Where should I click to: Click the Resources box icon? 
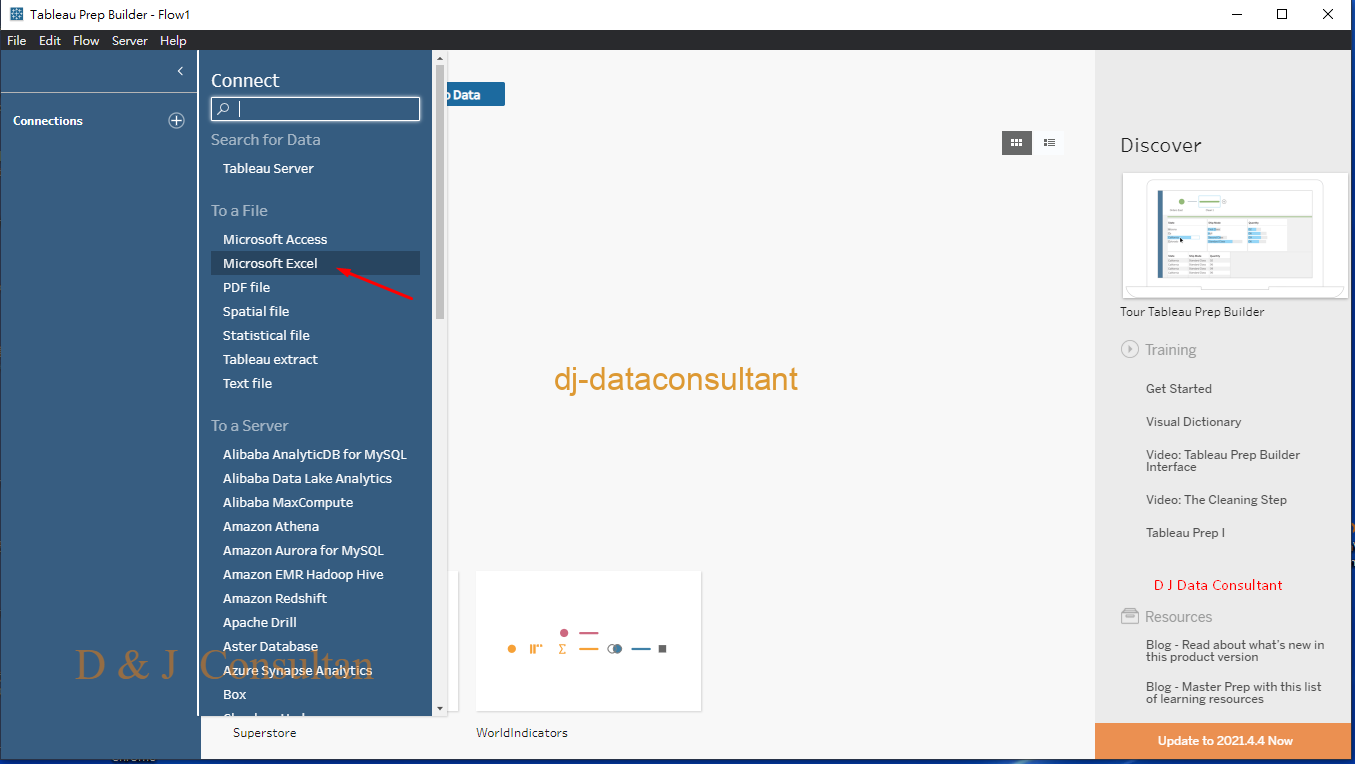pos(1130,617)
